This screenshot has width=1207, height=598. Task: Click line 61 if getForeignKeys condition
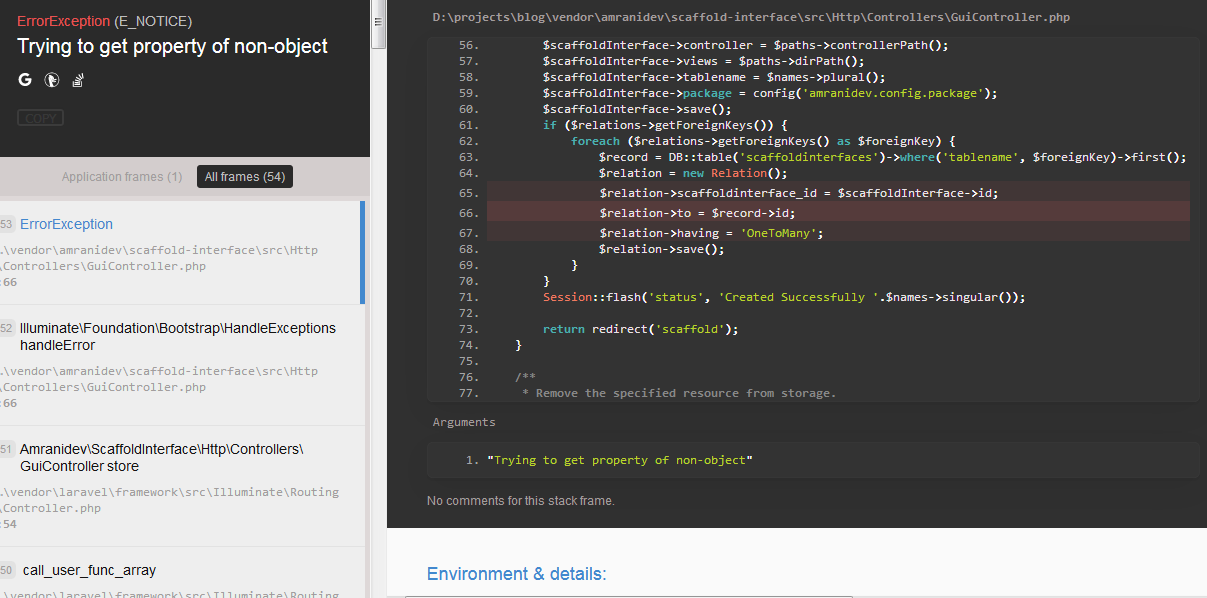pyautogui.click(x=665, y=125)
